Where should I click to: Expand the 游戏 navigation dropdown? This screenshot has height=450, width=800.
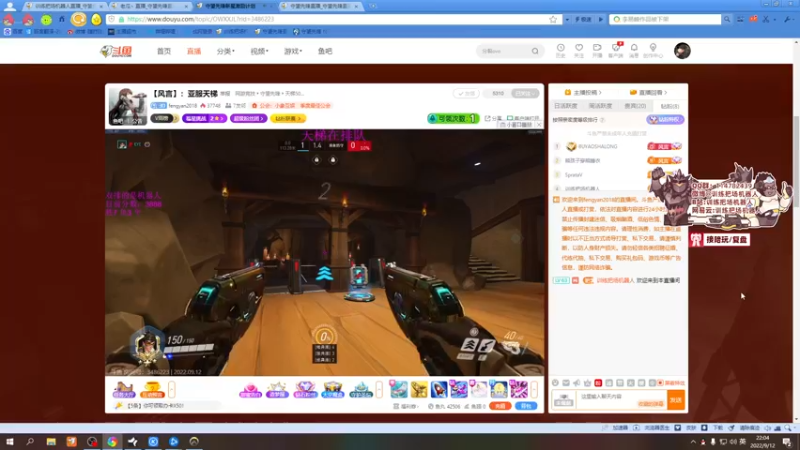coord(293,51)
